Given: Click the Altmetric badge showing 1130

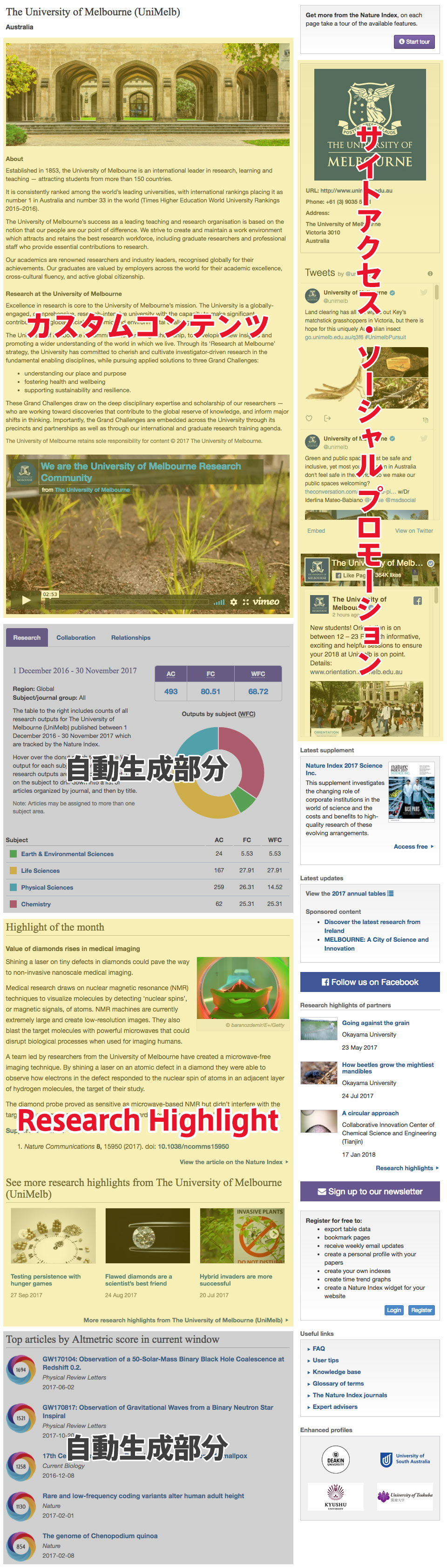Looking at the screenshot, I should click(x=20, y=1506).
